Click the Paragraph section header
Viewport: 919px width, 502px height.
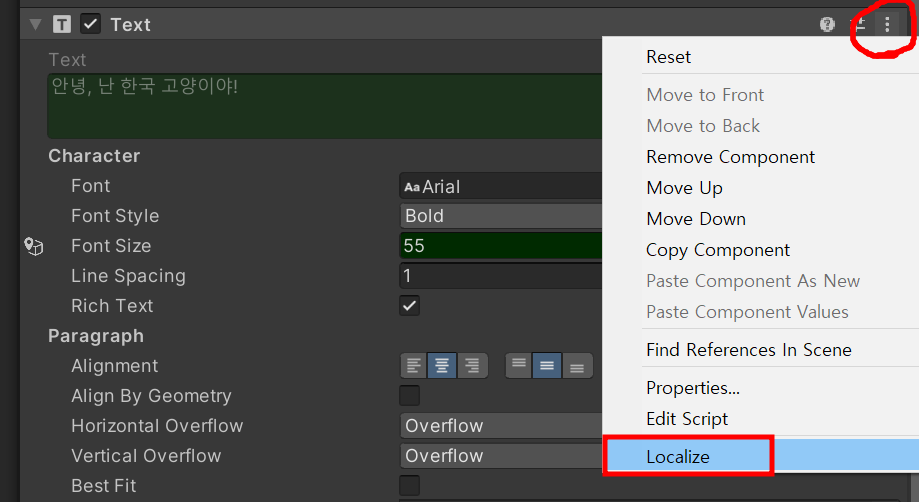tap(96, 336)
